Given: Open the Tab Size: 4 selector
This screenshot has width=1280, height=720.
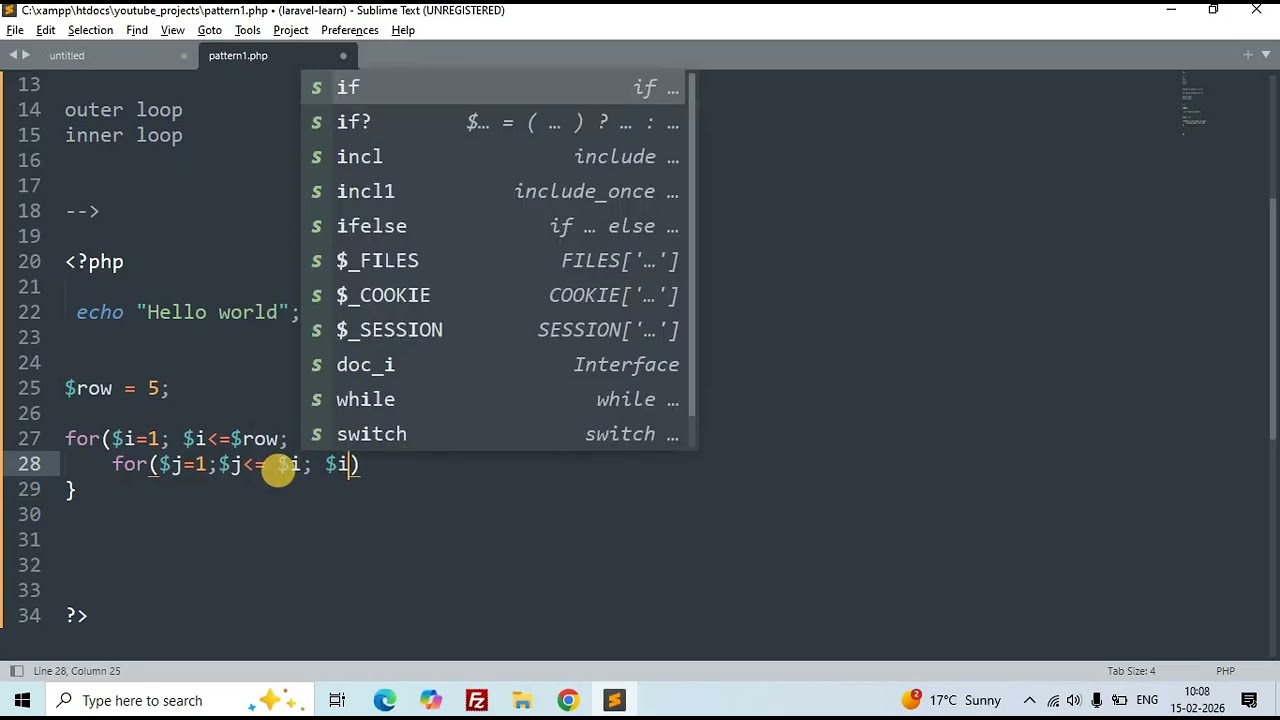Looking at the screenshot, I should pos(1131,671).
